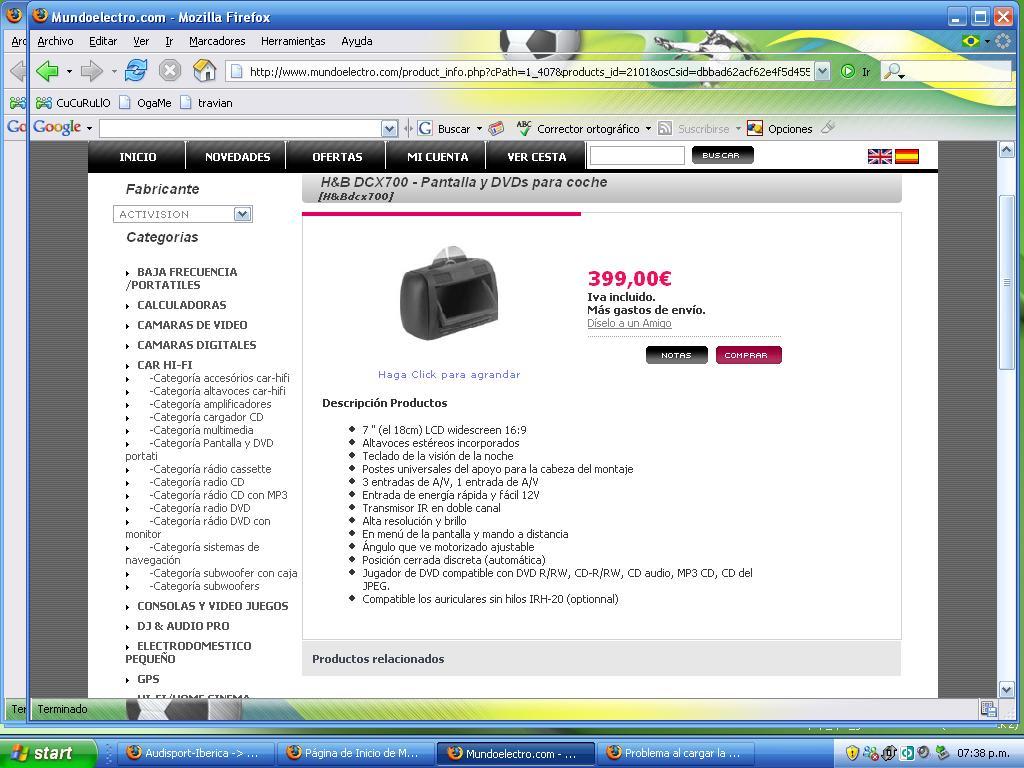The image size is (1024, 768).
Task: Open the CuCuRuLlO bookmark
Action: click(73, 103)
